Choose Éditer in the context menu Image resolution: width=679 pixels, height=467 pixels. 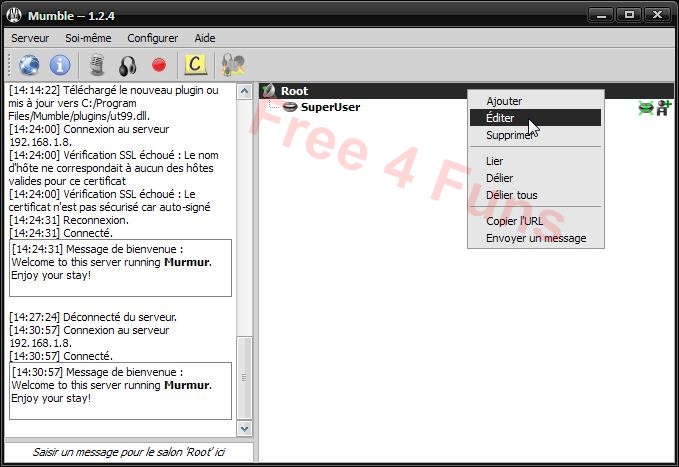tap(500, 118)
